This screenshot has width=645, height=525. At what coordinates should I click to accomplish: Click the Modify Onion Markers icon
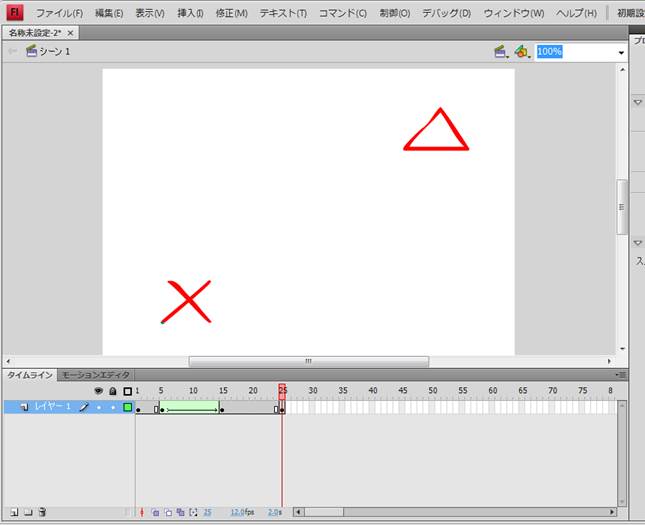[x=193, y=512]
